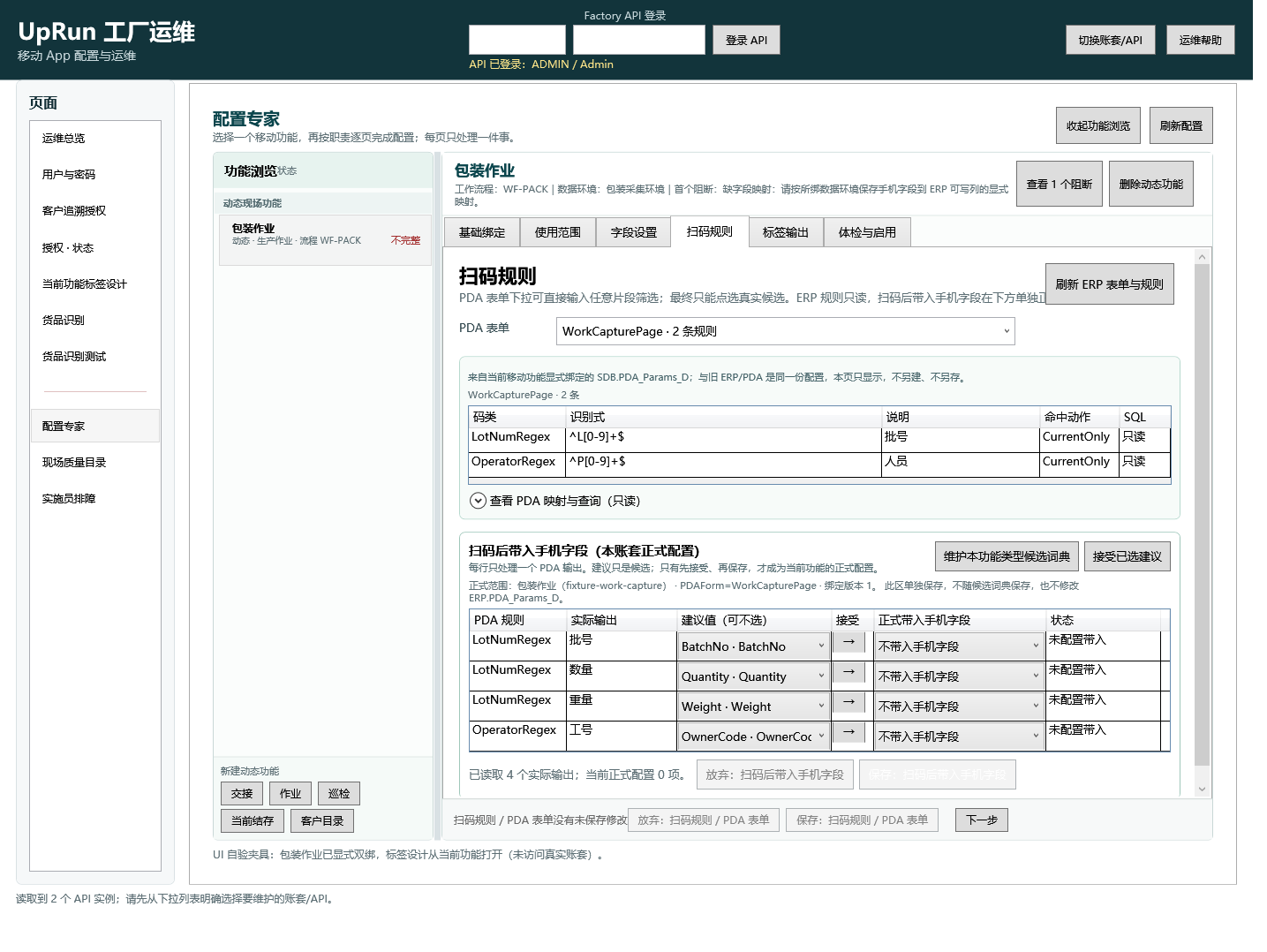Click the arrow accept button for 工号 row

point(848,732)
